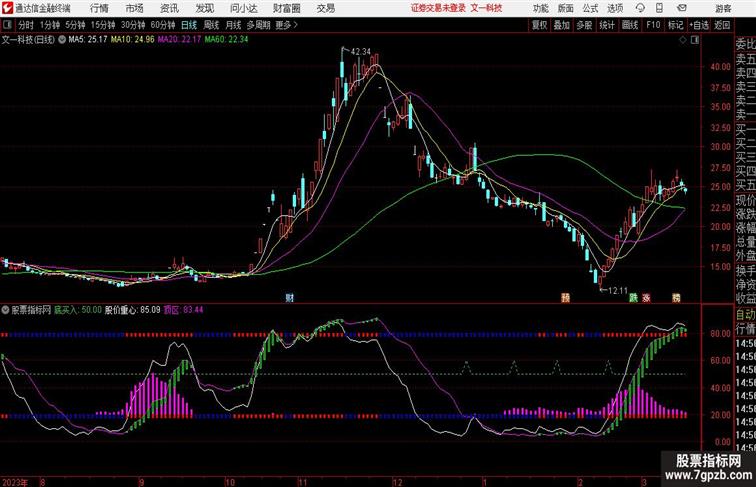Switch to 周线 weekly period
The image size is (756, 487).
(211, 25)
